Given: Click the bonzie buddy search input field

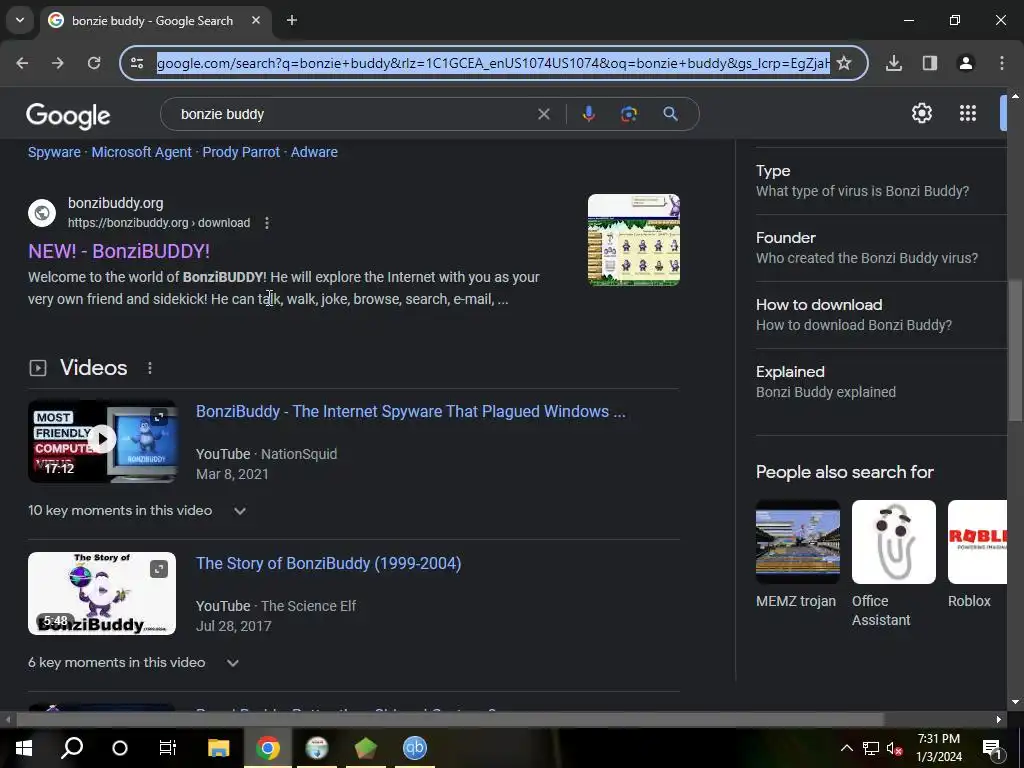Looking at the screenshot, I should 353,114.
